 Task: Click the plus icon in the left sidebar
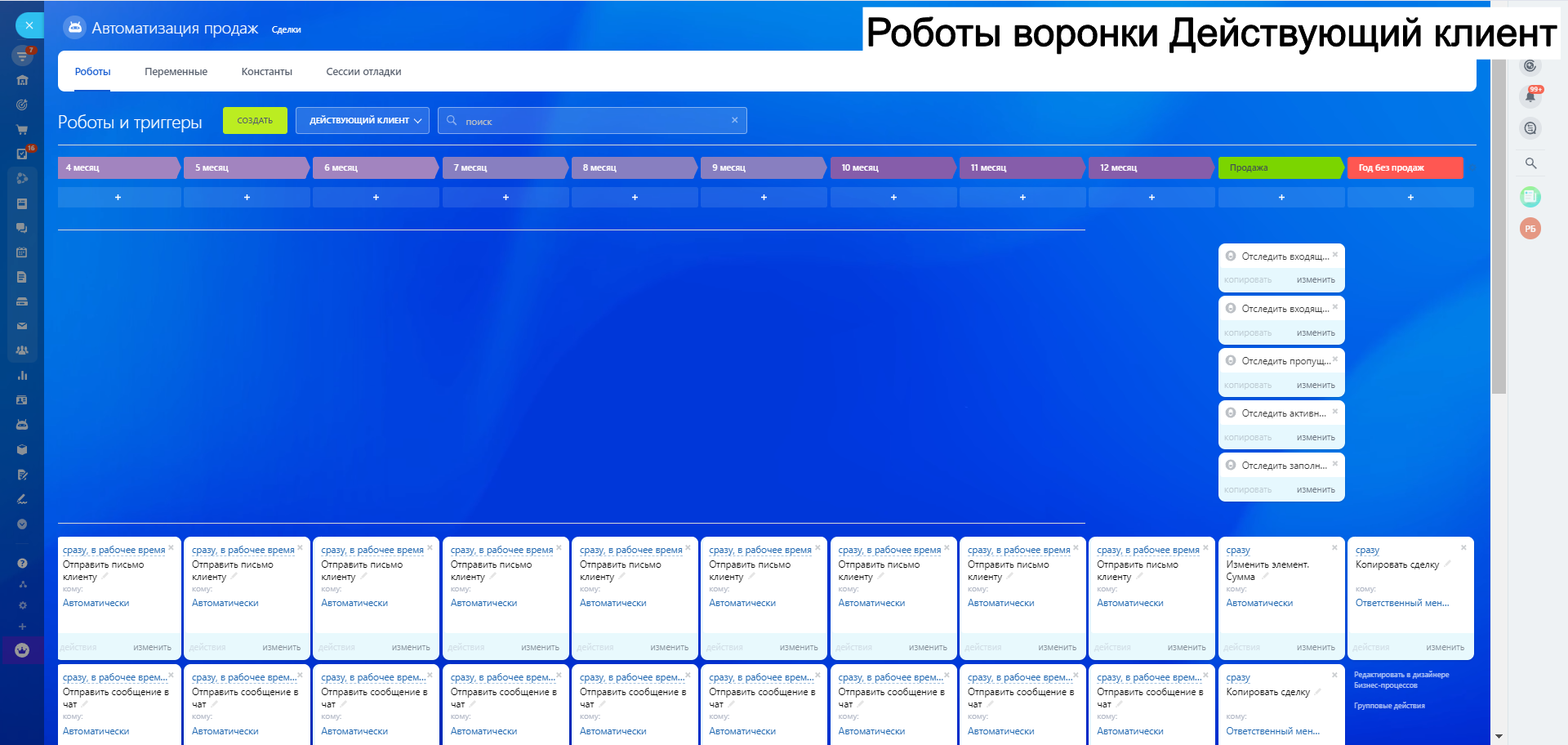[22, 627]
